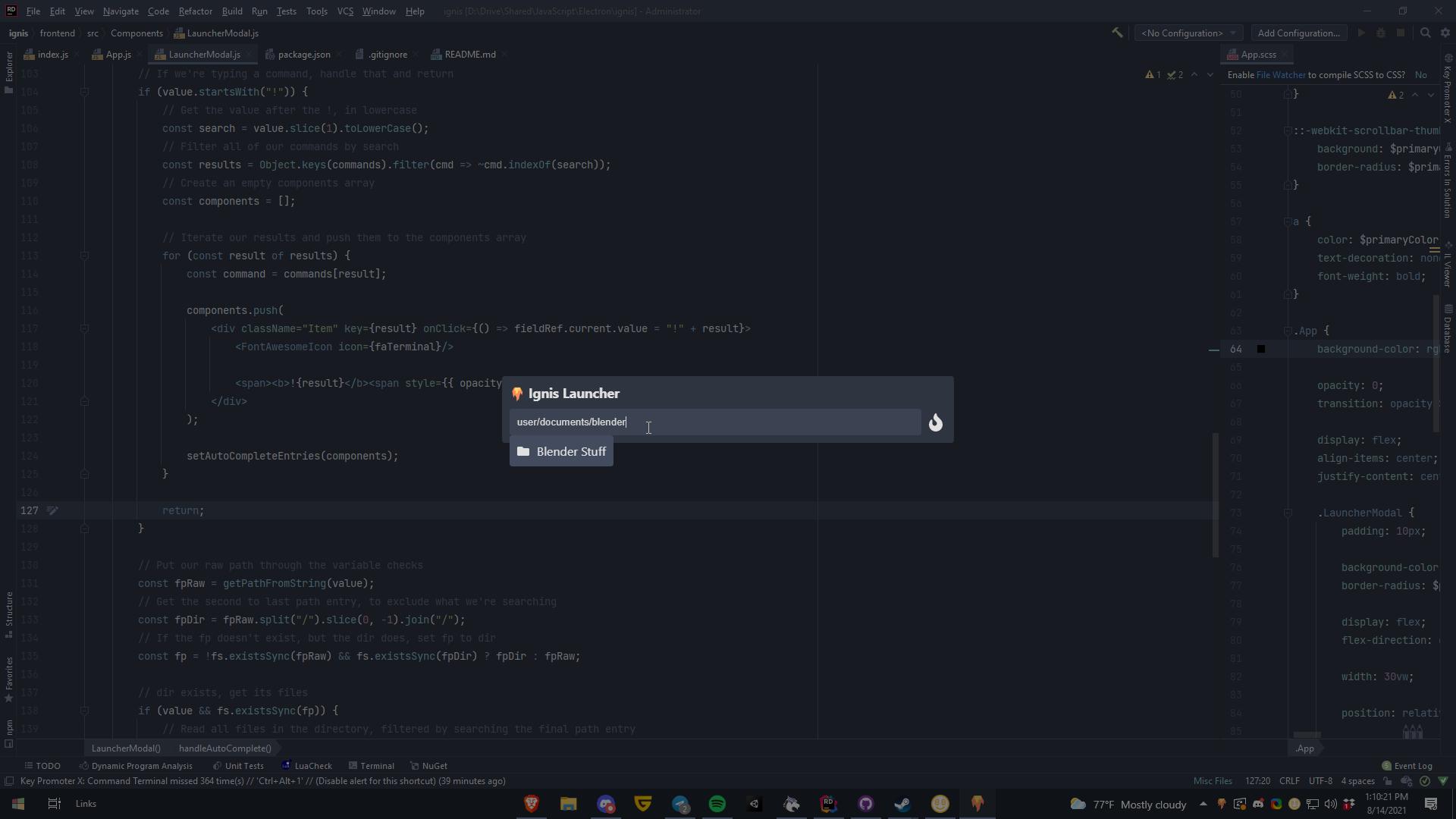
Task: Click the flame launch button in Ignis Launcher
Action: (x=936, y=422)
